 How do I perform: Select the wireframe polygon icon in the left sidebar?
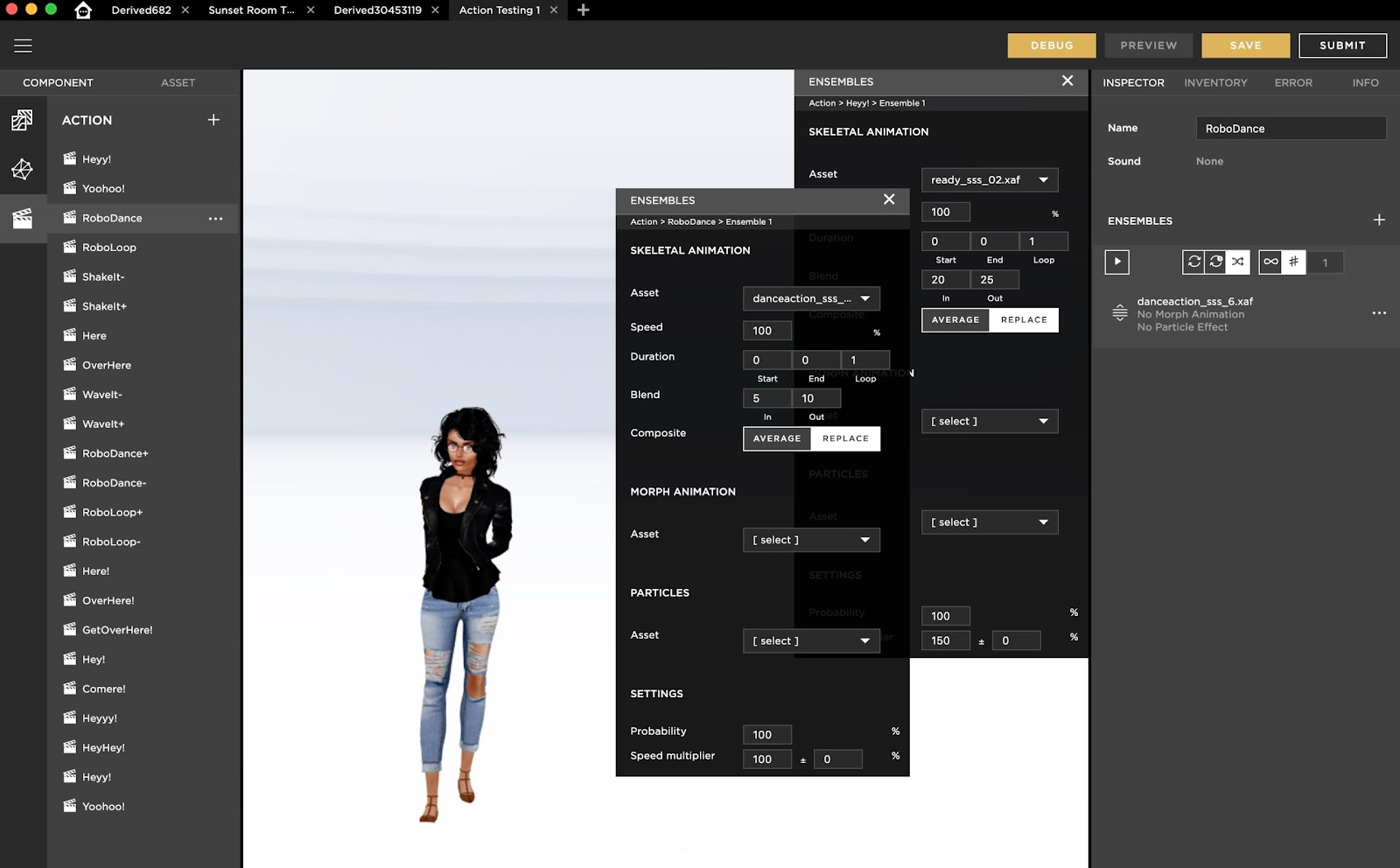point(22,169)
